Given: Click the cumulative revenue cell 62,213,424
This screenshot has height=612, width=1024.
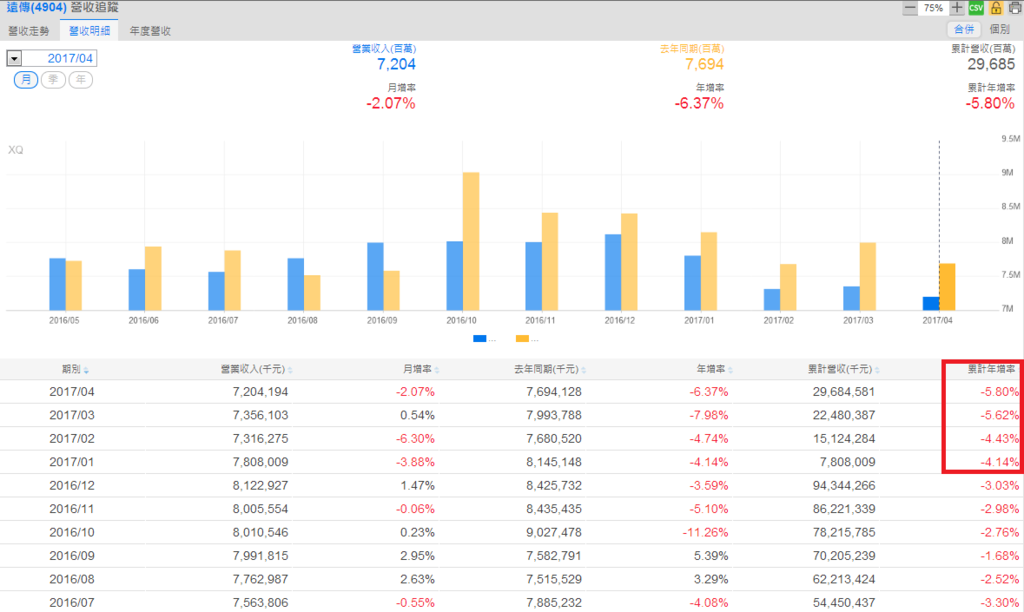Looking at the screenshot, I should tap(844, 579).
